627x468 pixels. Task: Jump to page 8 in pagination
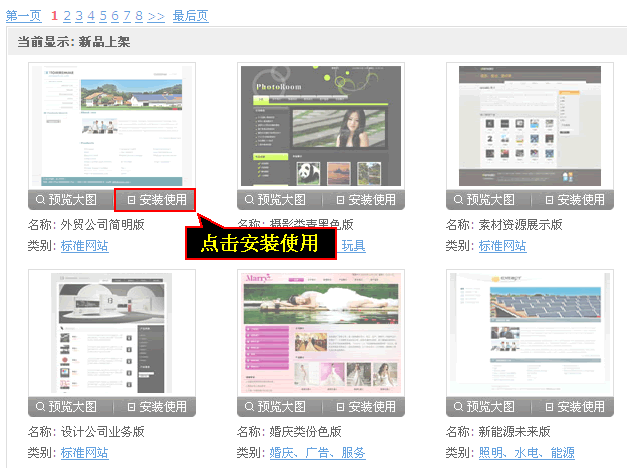[x=139, y=16]
